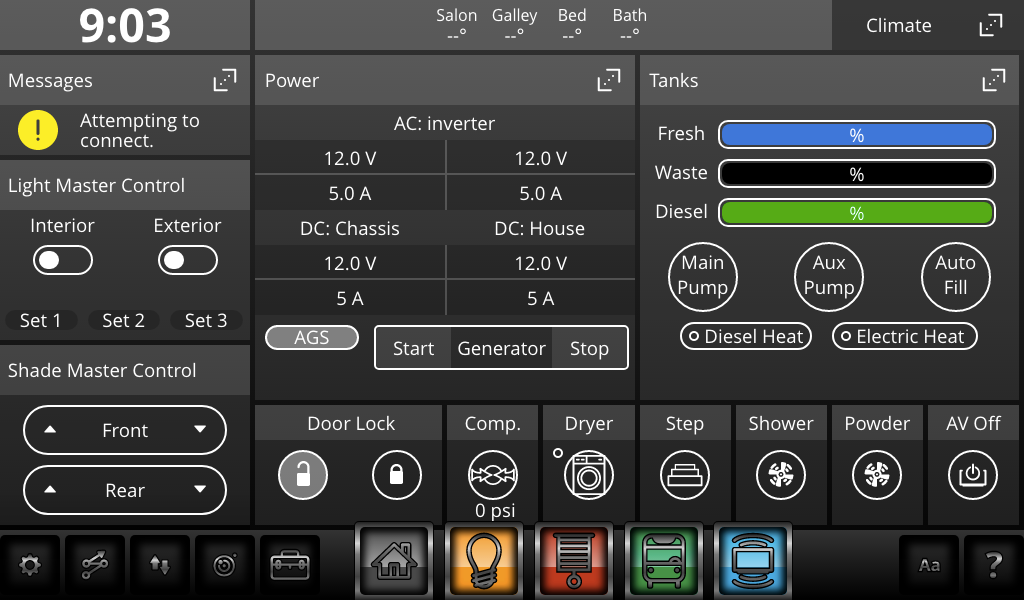Open the blue AV entertainment tab

click(752, 561)
